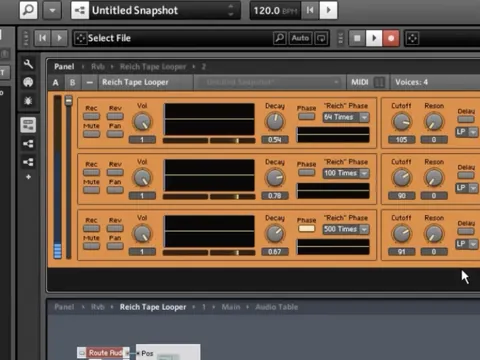Toggle the Auto button
This screenshot has width=480, height=360.
(x=300, y=38)
